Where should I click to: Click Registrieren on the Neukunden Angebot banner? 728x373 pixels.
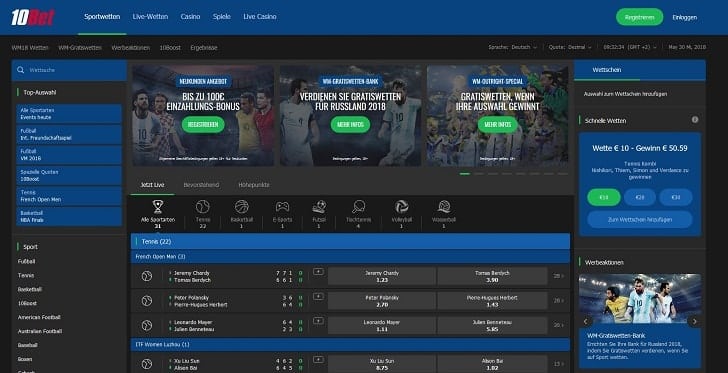(x=203, y=124)
